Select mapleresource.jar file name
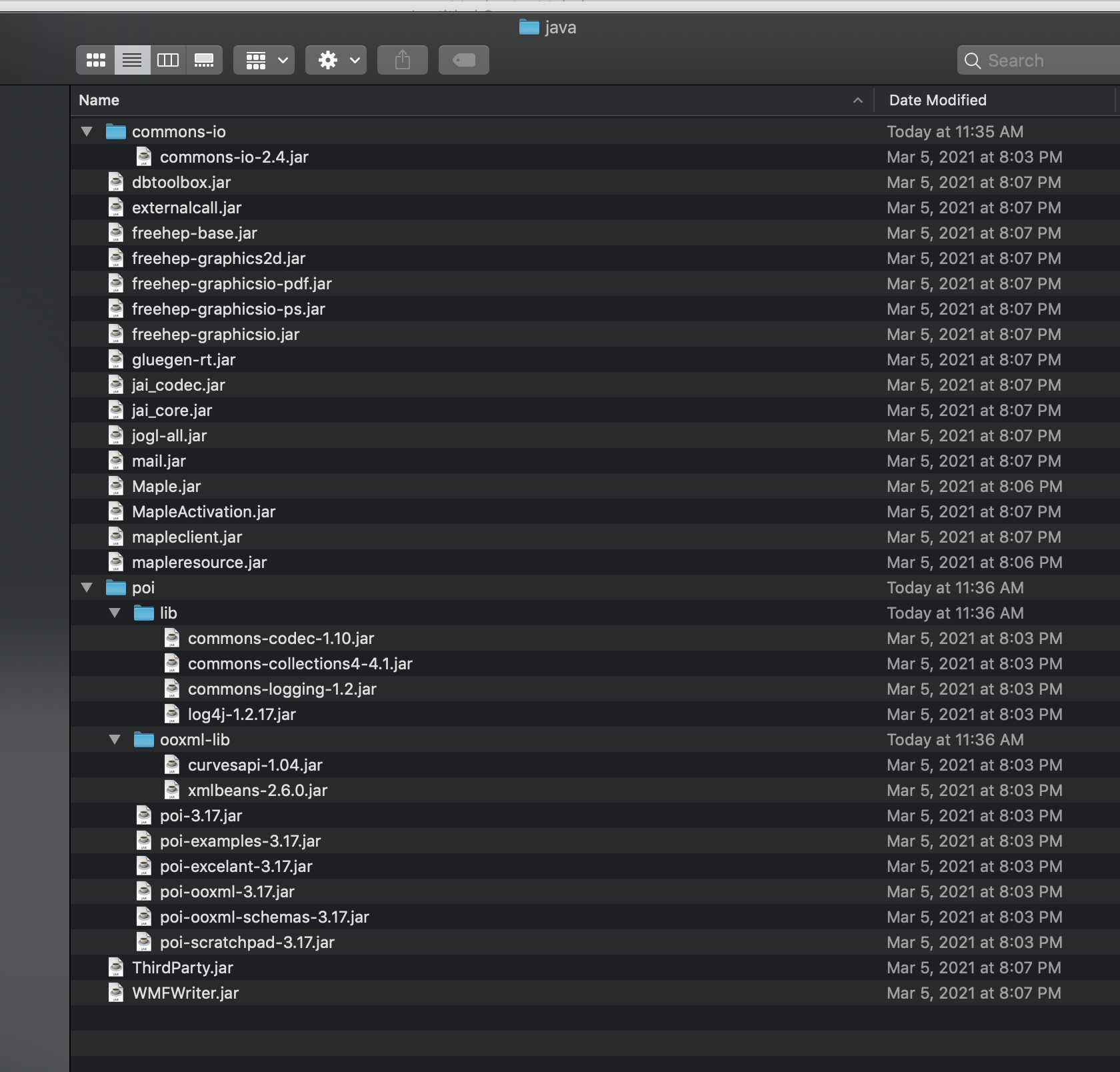The height and width of the screenshot is (1072, 1120). 199,562
